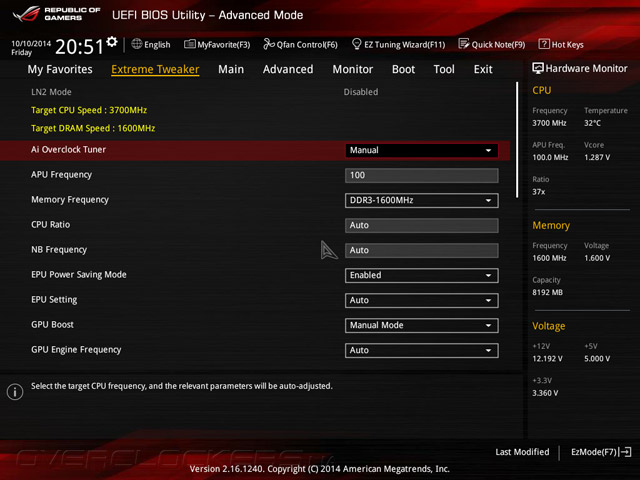The image size is (640, 480).
Task: Open the Advanced tab
Action: pos(288,69)
